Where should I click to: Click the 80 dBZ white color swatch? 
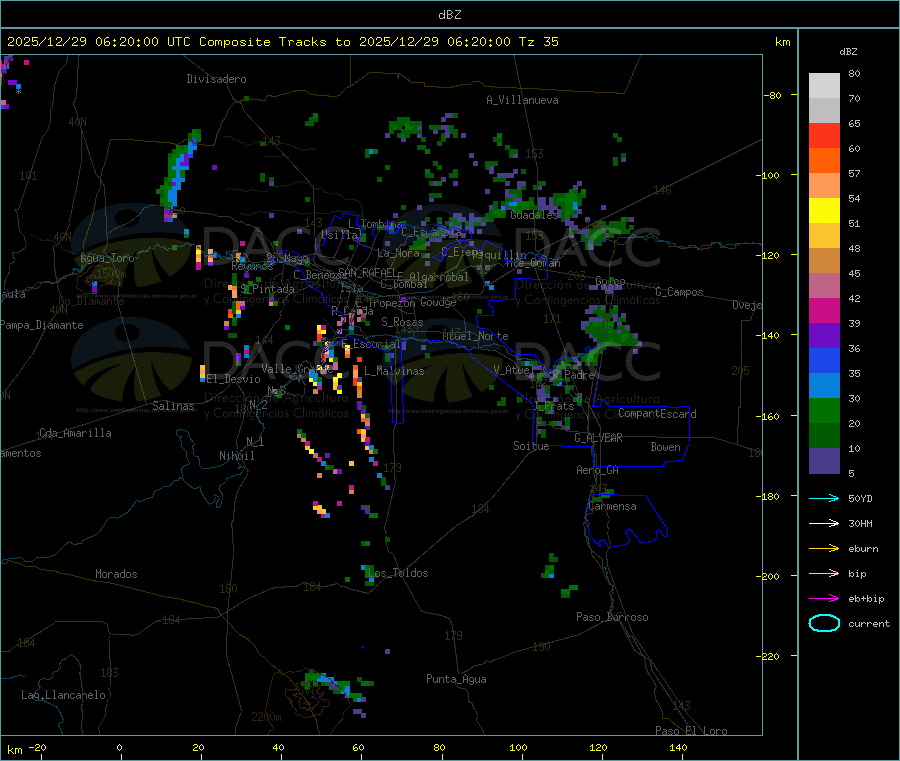coord(824,86)
